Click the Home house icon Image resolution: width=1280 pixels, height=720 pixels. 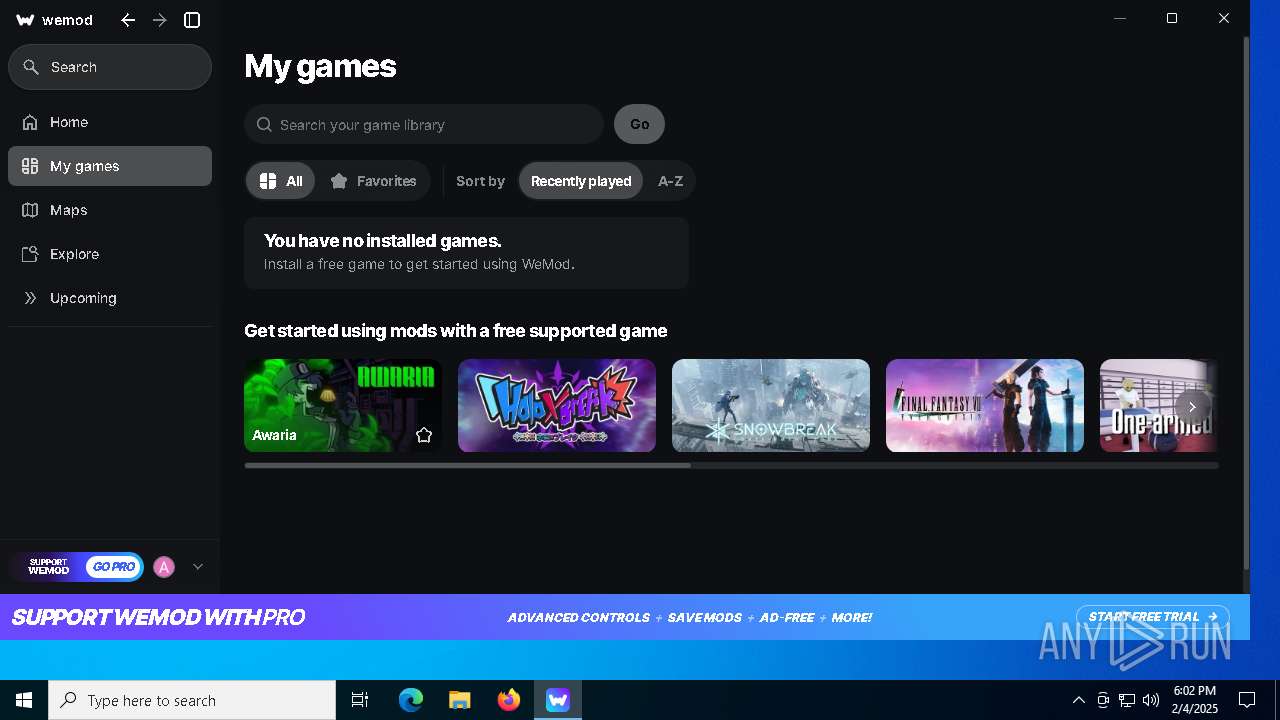click(x=30, y=122)
